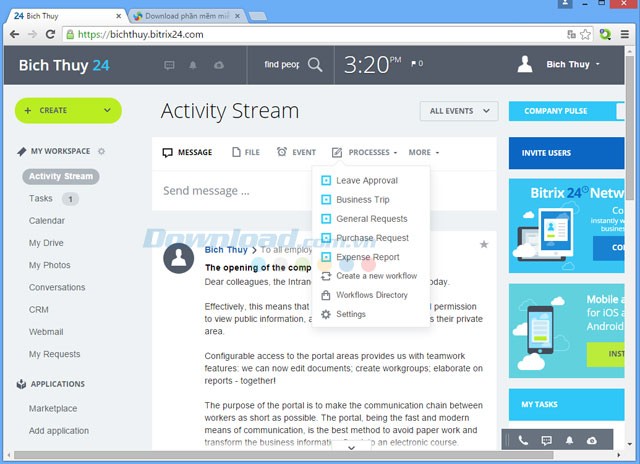The width and height of the screenshot is (640, 464).
Task: Click Bich Thuy author link in post
Action: (x=226, y=250)
